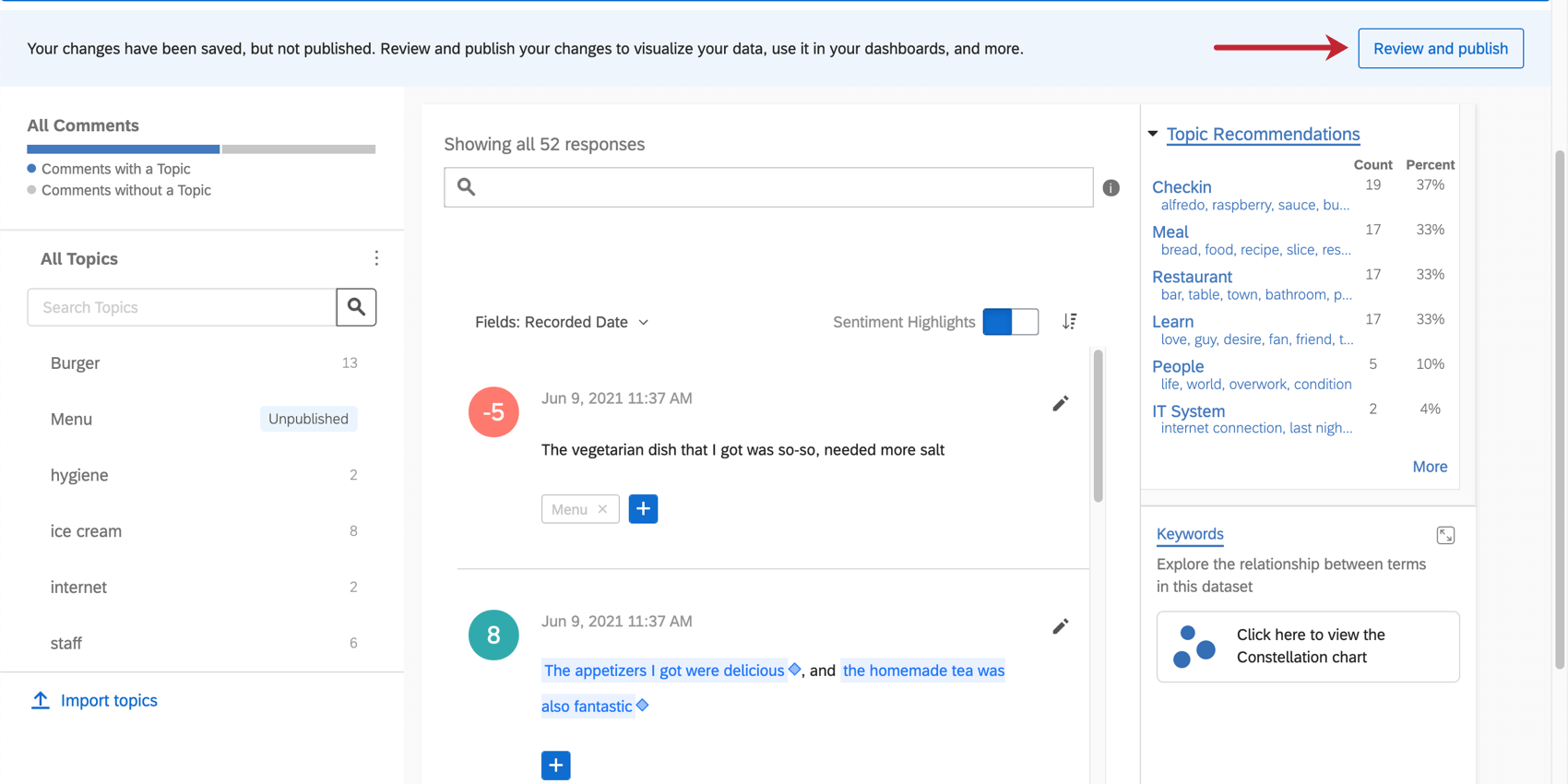The image size is (1568, 784).
Task: Click the Learn recommended topic
Action: click(x=1172, y=321)
